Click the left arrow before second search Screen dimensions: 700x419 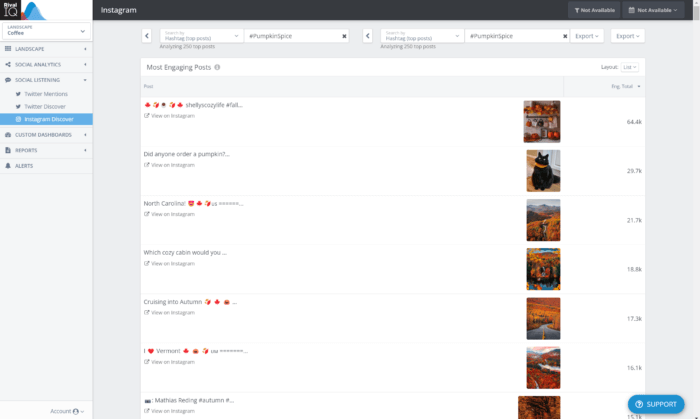pyautogui.click(x=367, y=36)
